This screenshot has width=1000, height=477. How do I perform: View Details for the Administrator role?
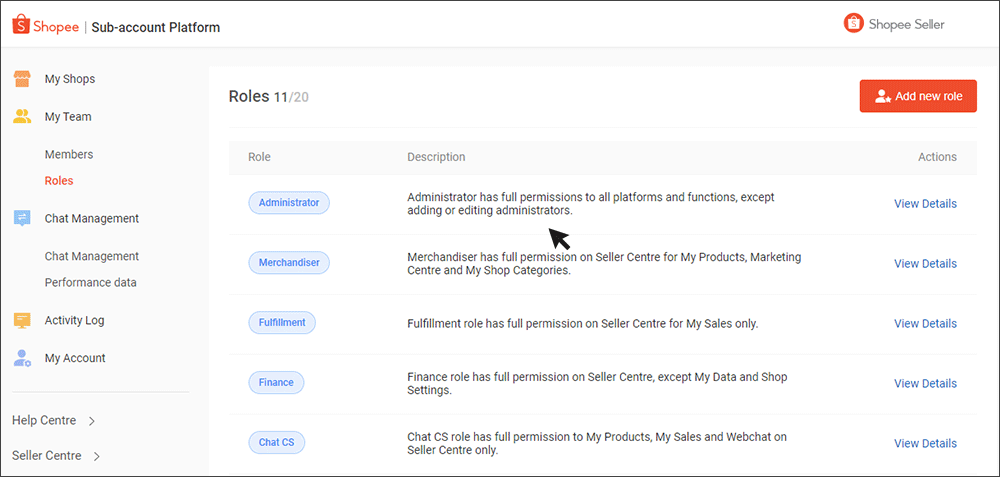[925, 204]
